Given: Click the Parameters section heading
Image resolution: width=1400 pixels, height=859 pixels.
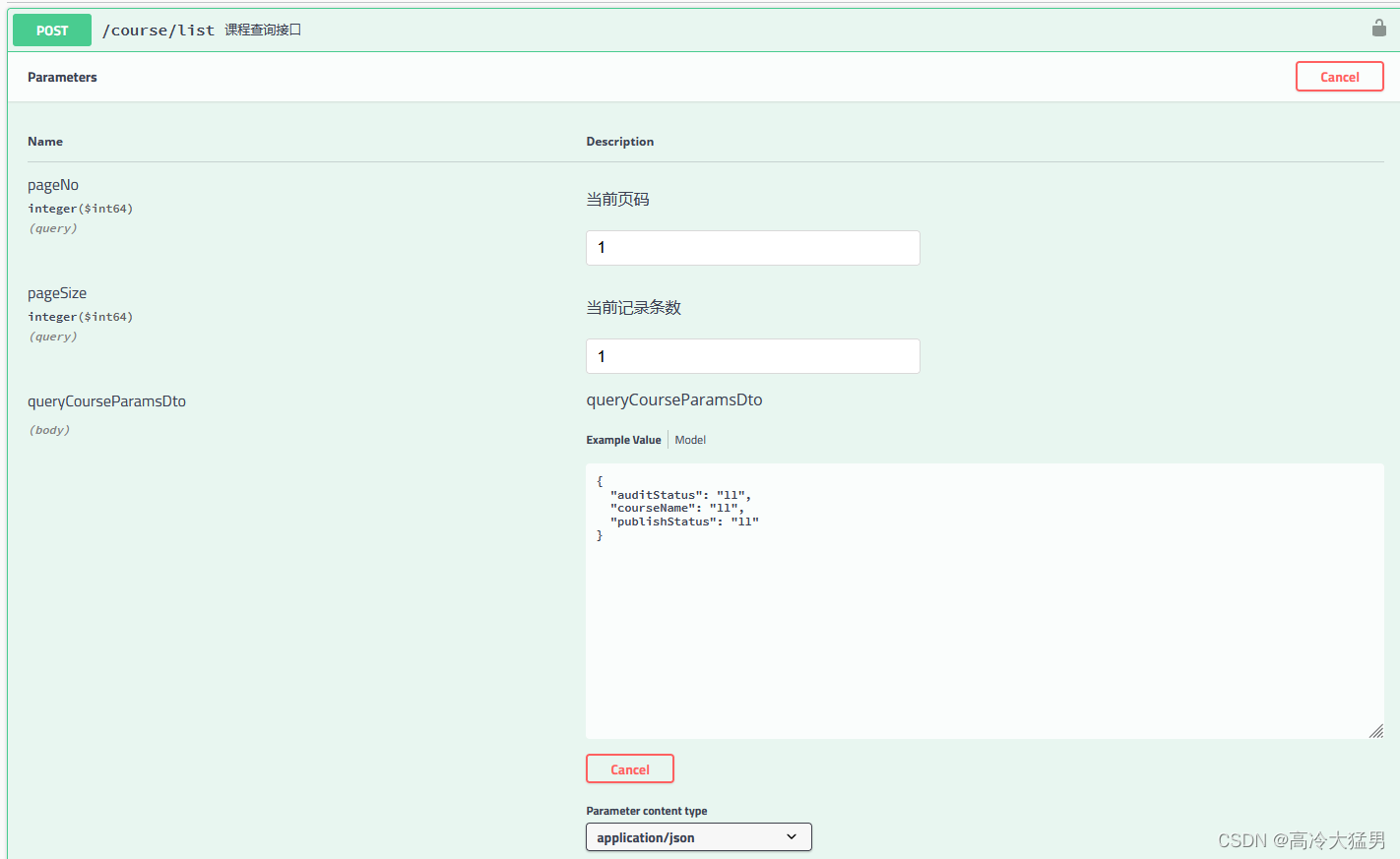Looking at the screenshot, I should click(x=62, y=77).
